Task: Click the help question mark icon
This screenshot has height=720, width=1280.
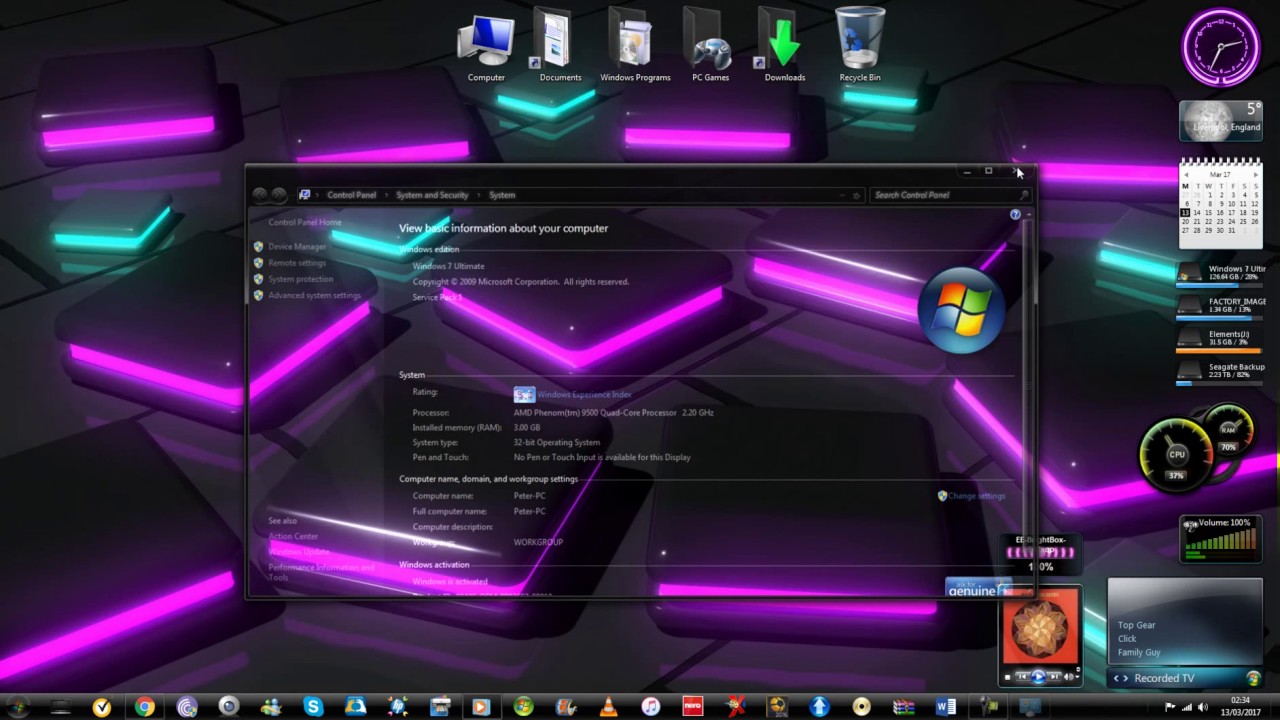Action: (x=1015, y=214)
